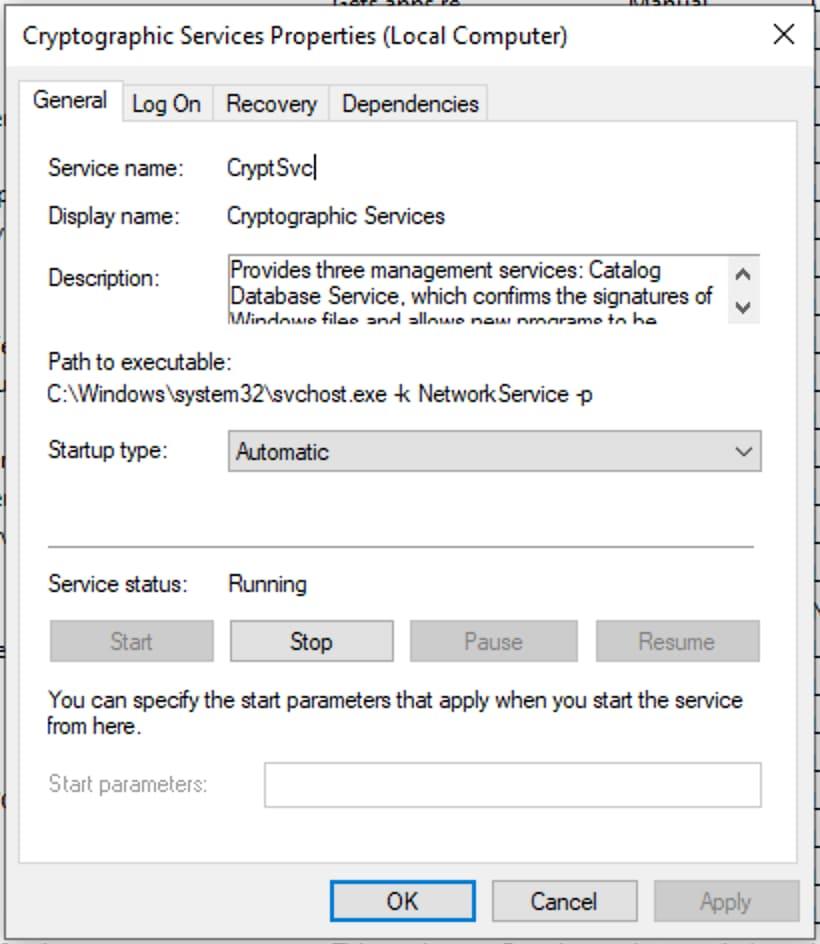Open the Dependencies tab
This screenshot has height=944, width=820.
point(410,104)
